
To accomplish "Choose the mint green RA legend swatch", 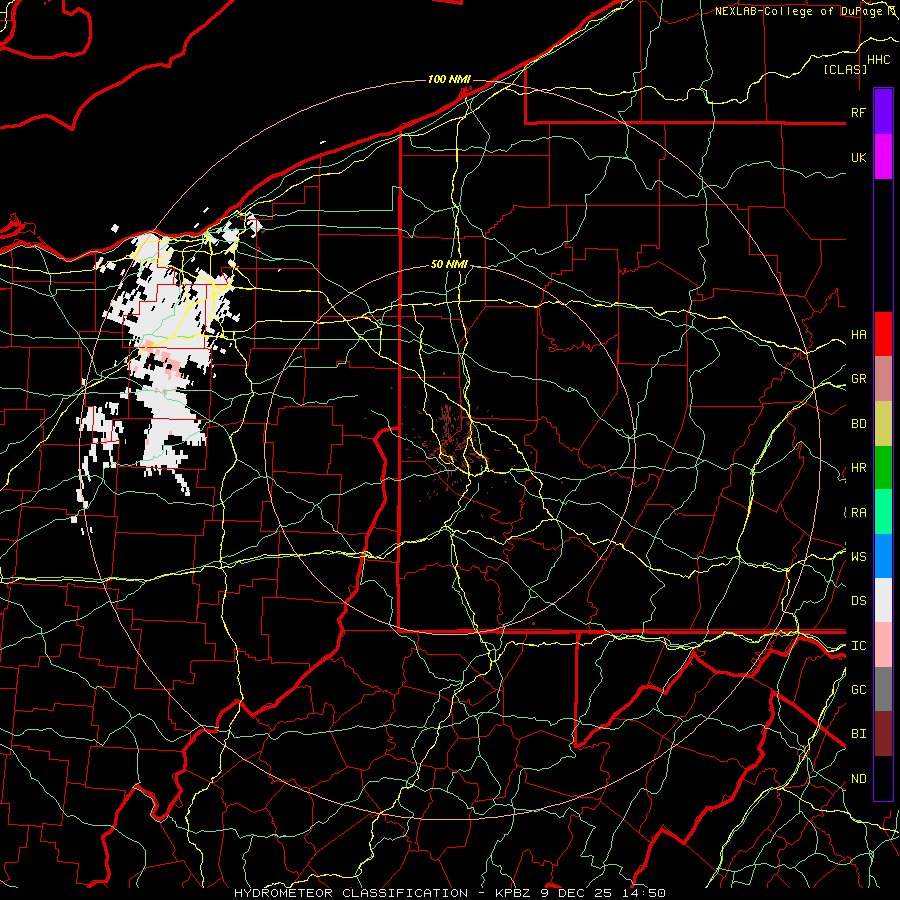I will pos(883,512).
